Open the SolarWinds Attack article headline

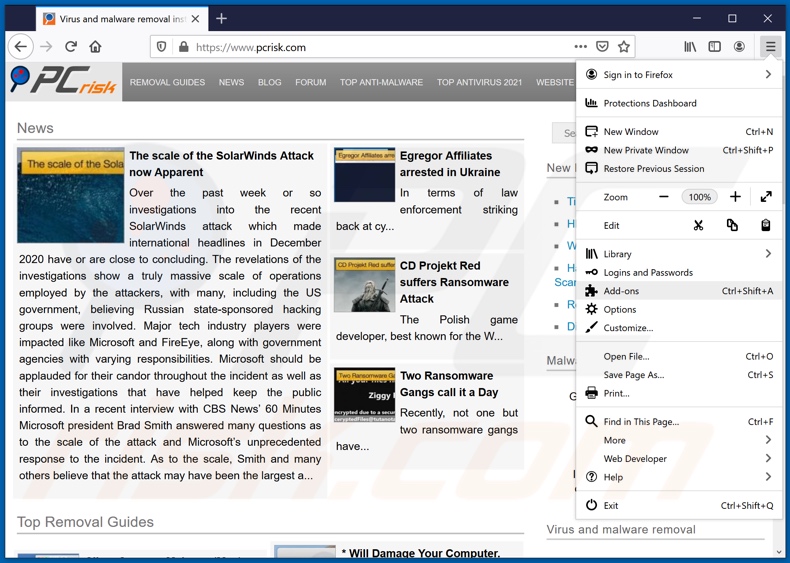point(221,164)
